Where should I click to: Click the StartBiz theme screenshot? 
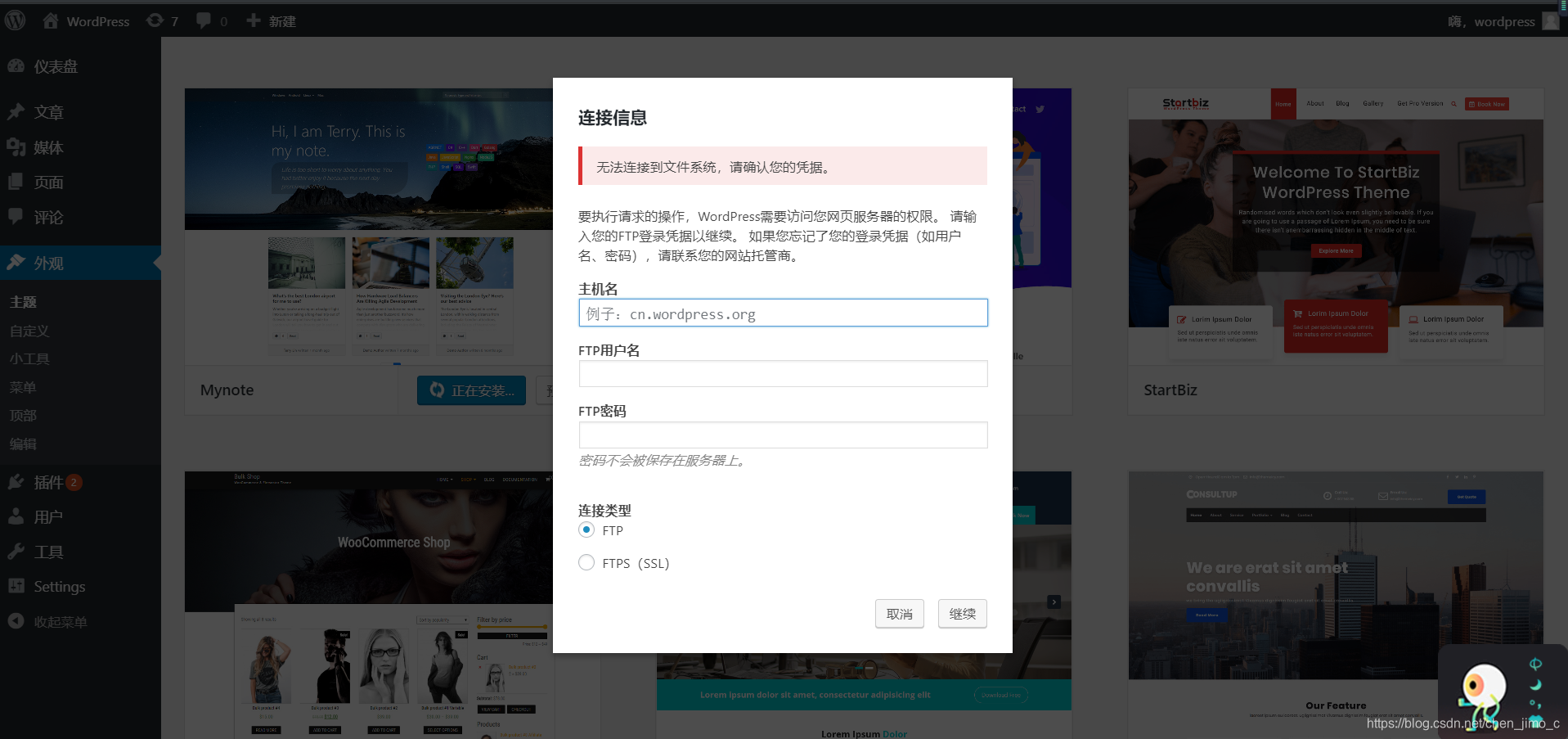[1336, 227]
